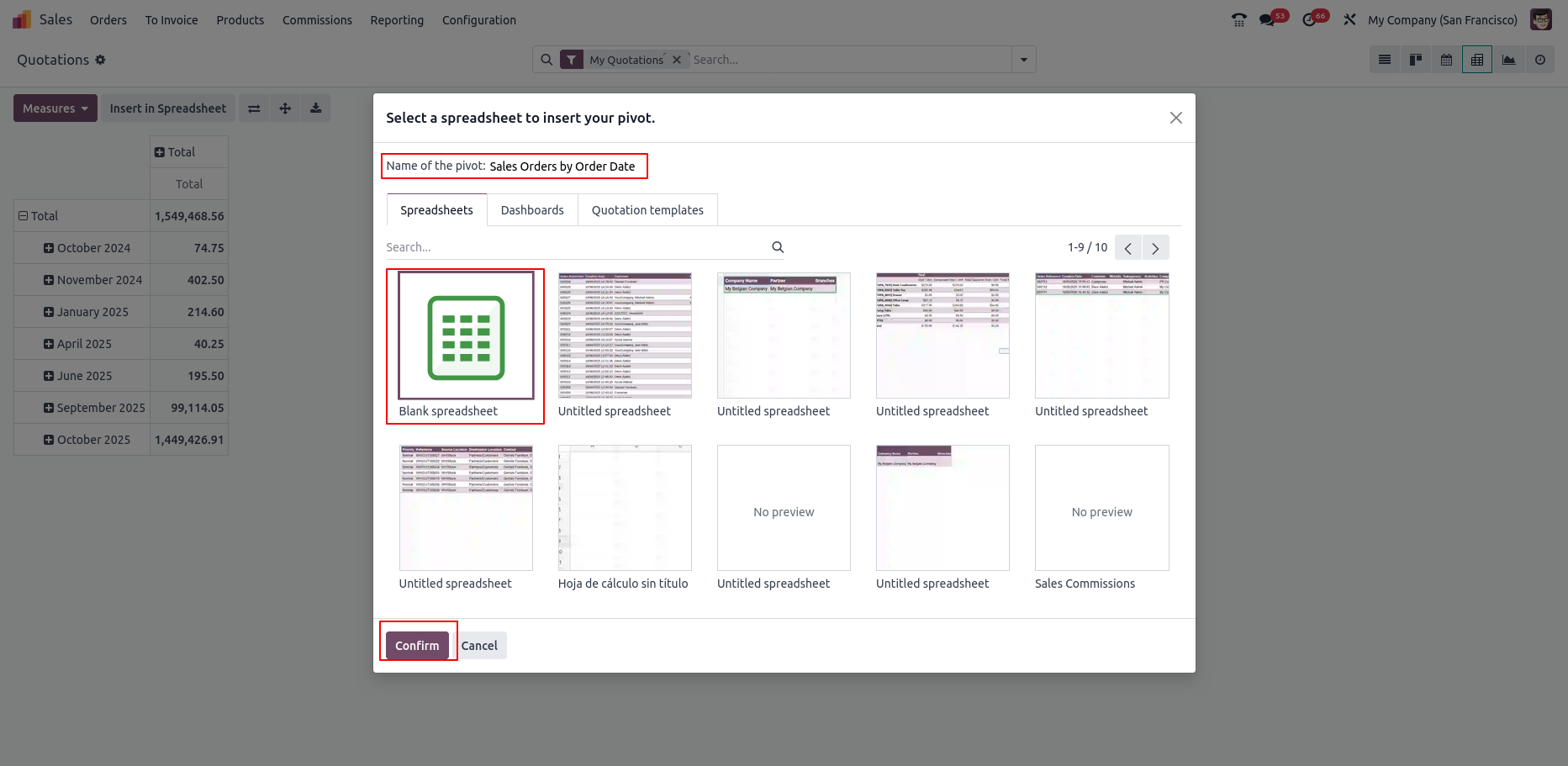Click the flip axis icon

pyautogui.click(x=254, y=108)
